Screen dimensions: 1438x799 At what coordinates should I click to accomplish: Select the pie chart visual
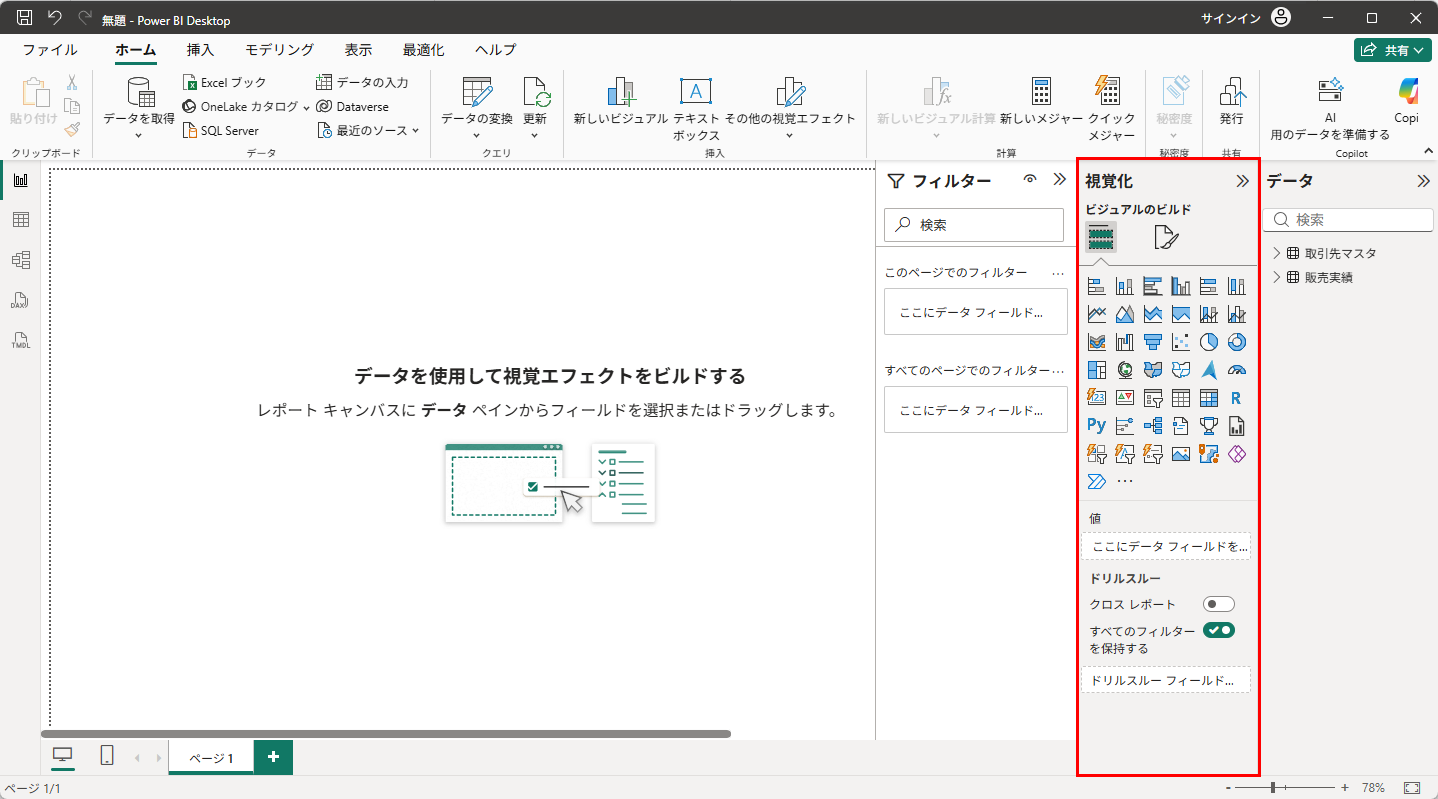pyautogui.click(x=1209, y=342)
